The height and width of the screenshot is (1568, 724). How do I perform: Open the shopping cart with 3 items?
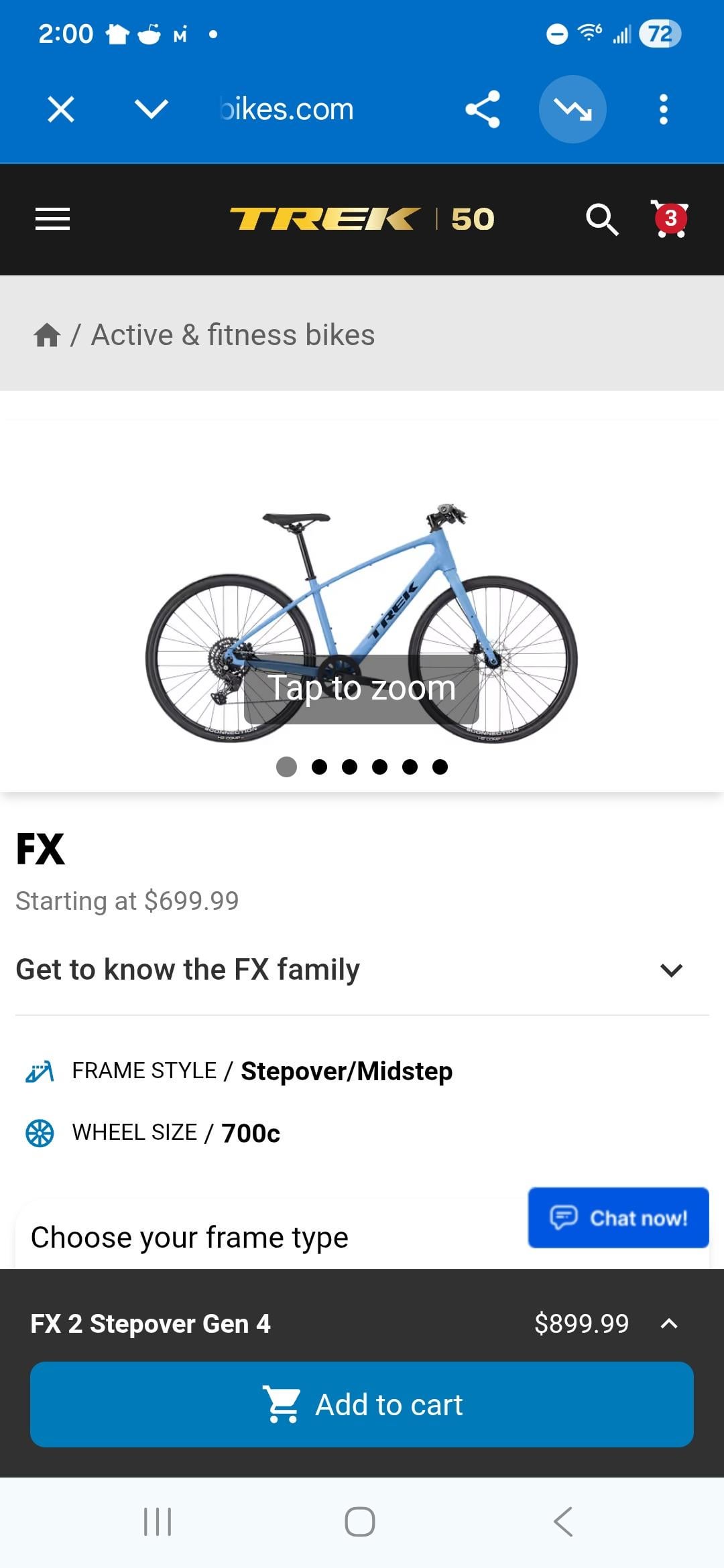[x=670, y=218]
